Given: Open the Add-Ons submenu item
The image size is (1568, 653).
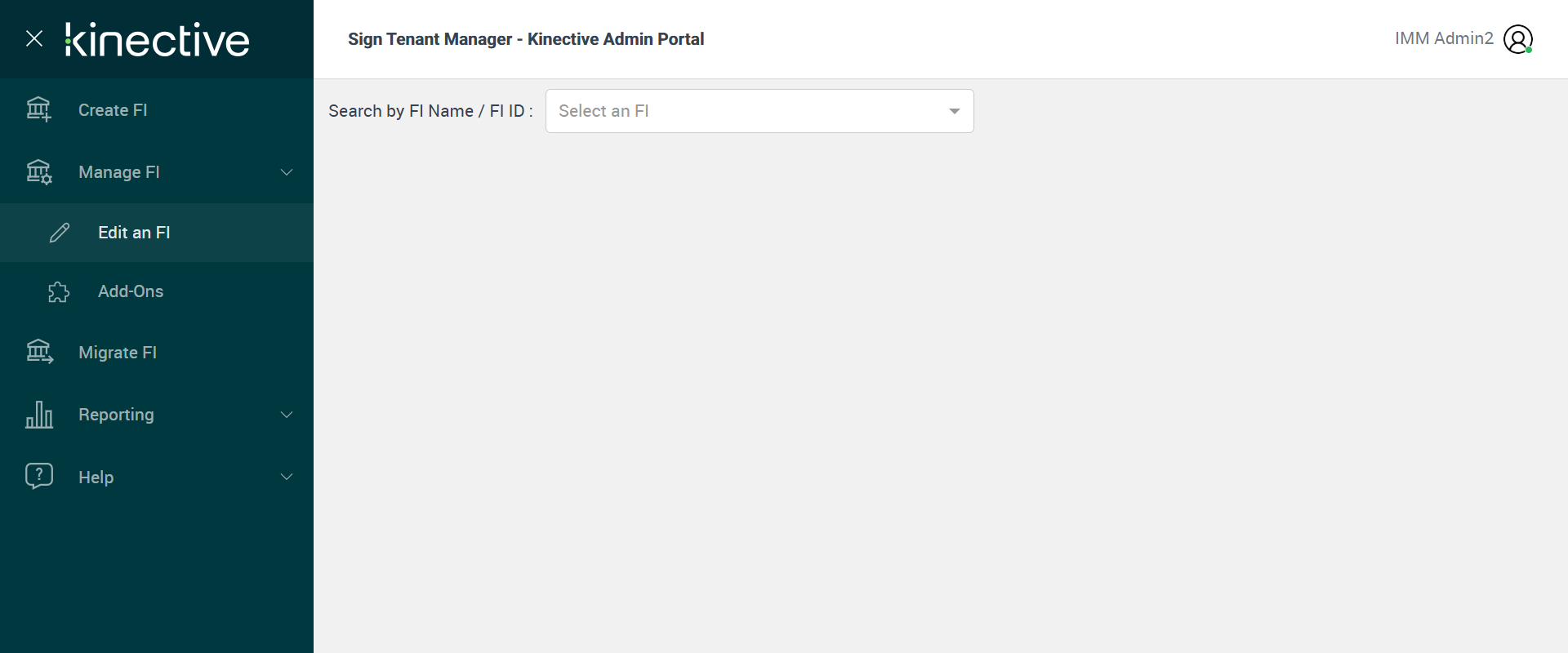Looking at the screenshot, I should [157, 291].
